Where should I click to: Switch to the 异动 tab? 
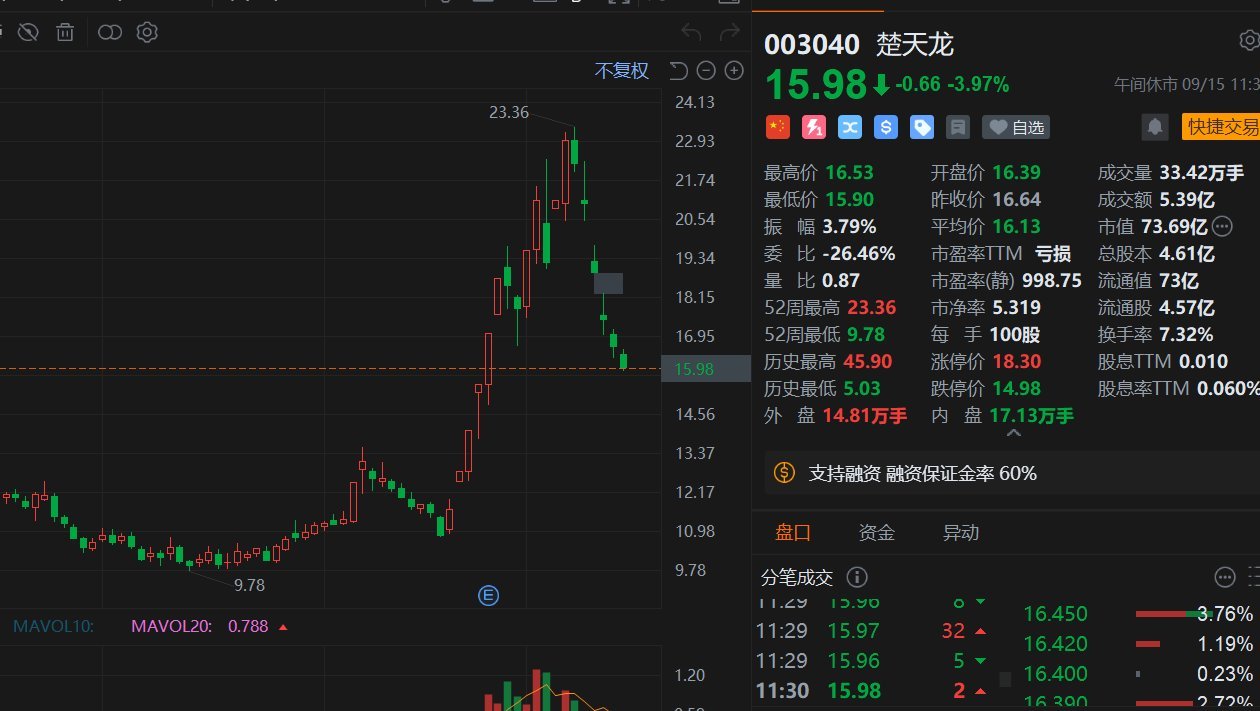coord(961,533)
